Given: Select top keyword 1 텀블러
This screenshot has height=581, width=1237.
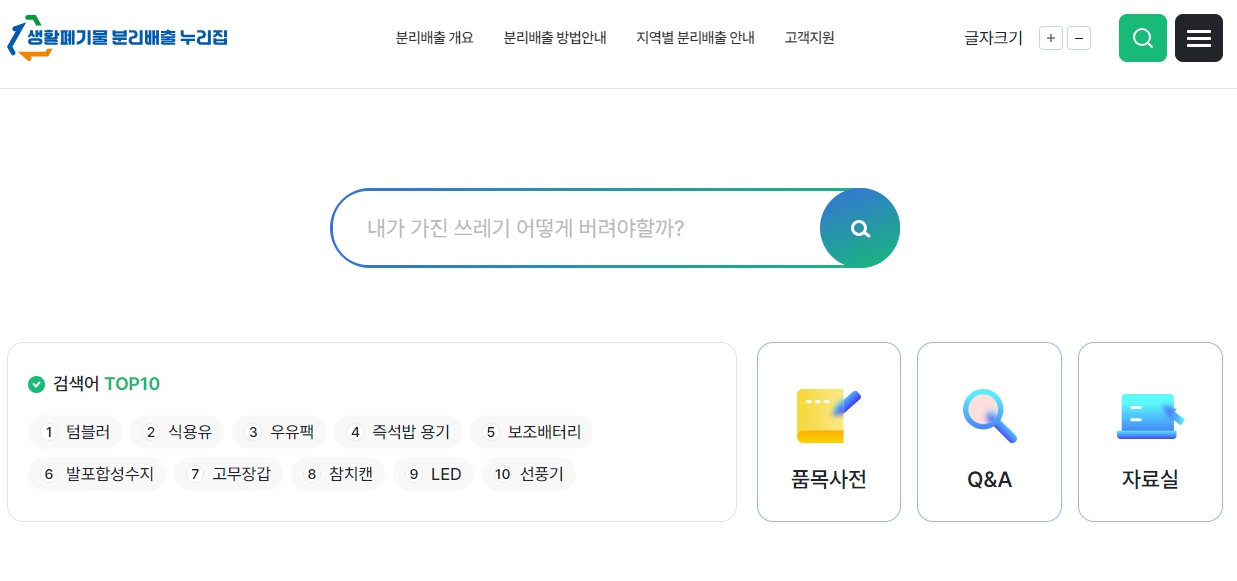Looking at the screenshot, I should 75,432.
